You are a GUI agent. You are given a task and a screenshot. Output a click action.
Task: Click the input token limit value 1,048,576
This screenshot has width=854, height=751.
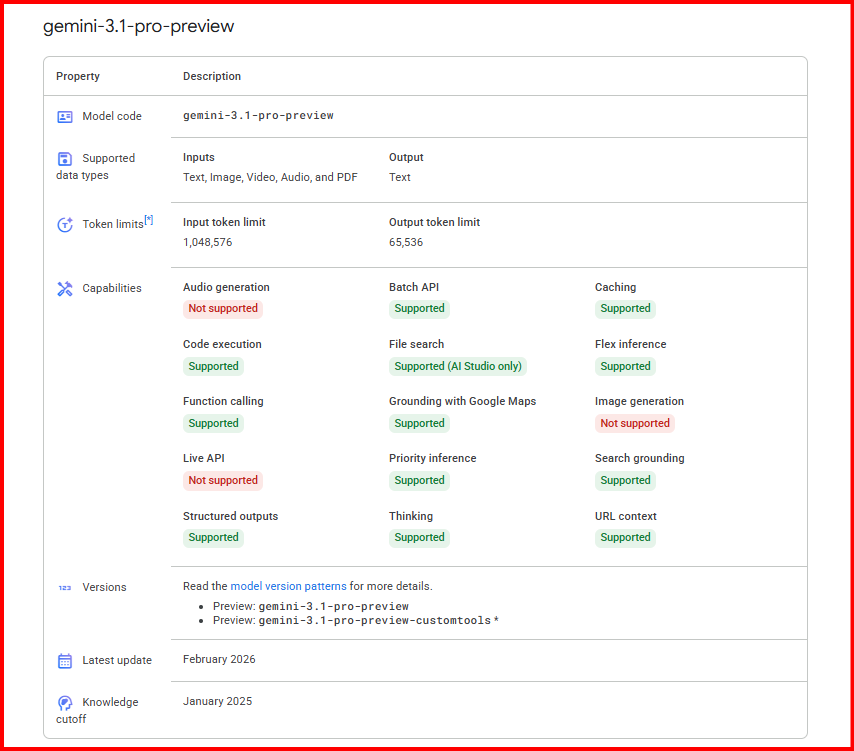pos(208,242)
